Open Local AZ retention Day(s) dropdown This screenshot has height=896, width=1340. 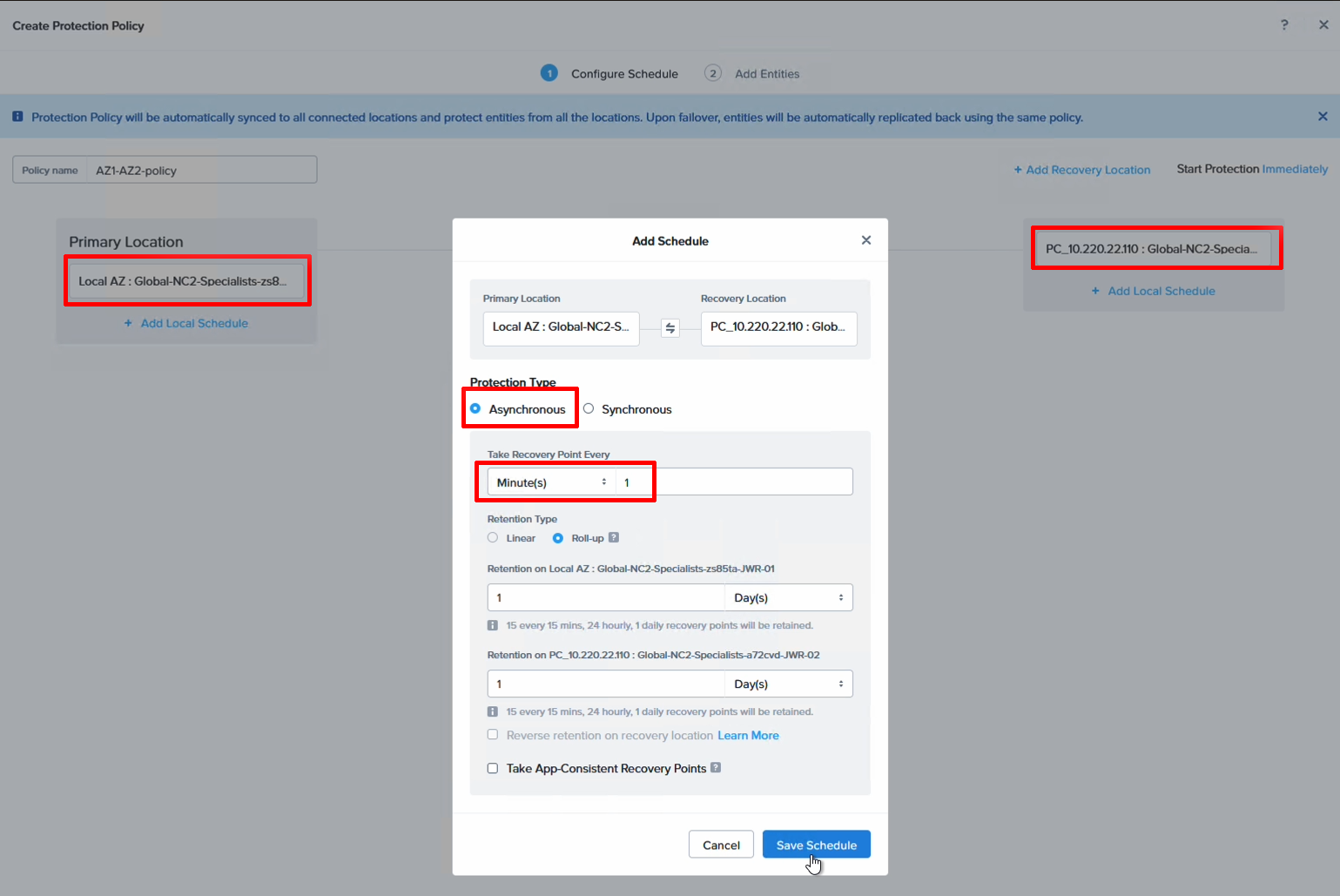click(x=788, y=597)
